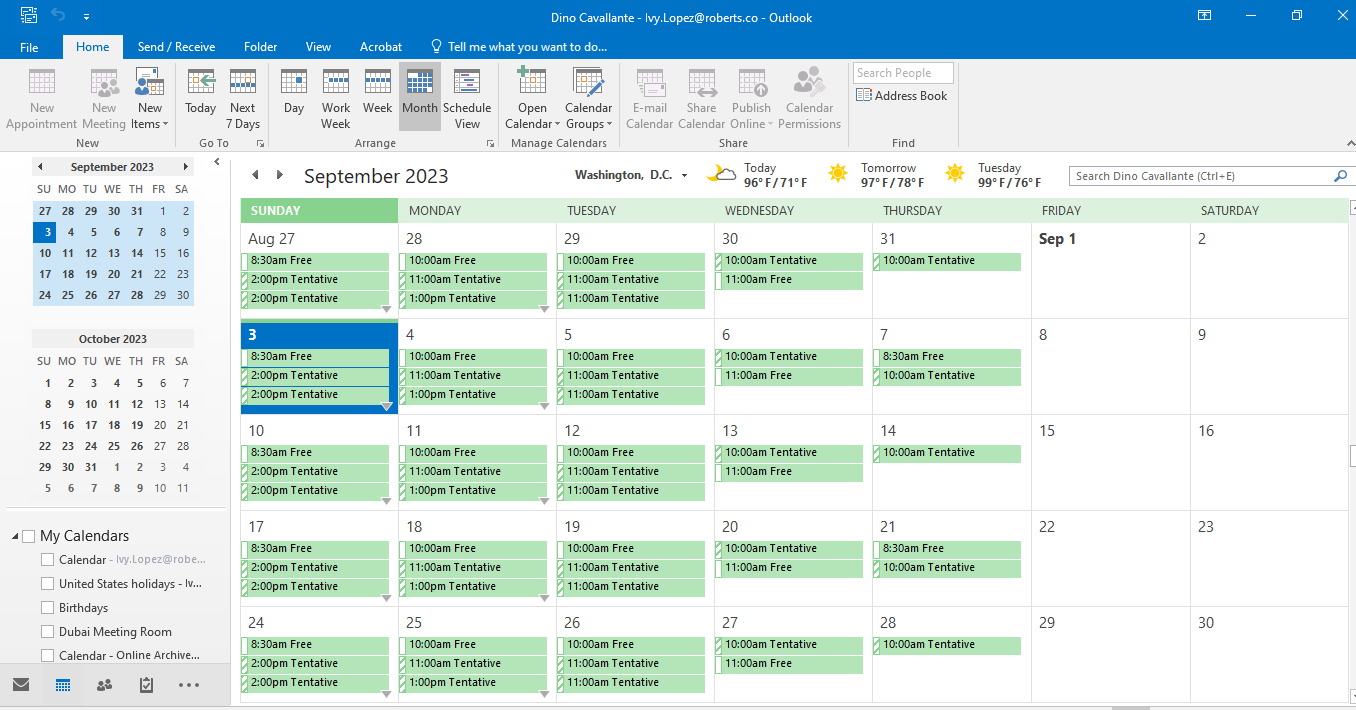Open the Open Calendar dropdown

tap(532, 98)
